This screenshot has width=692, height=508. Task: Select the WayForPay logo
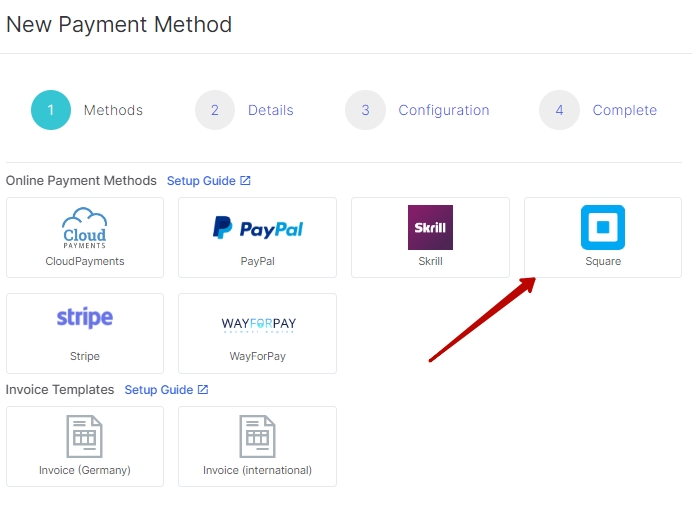point(258,324)
